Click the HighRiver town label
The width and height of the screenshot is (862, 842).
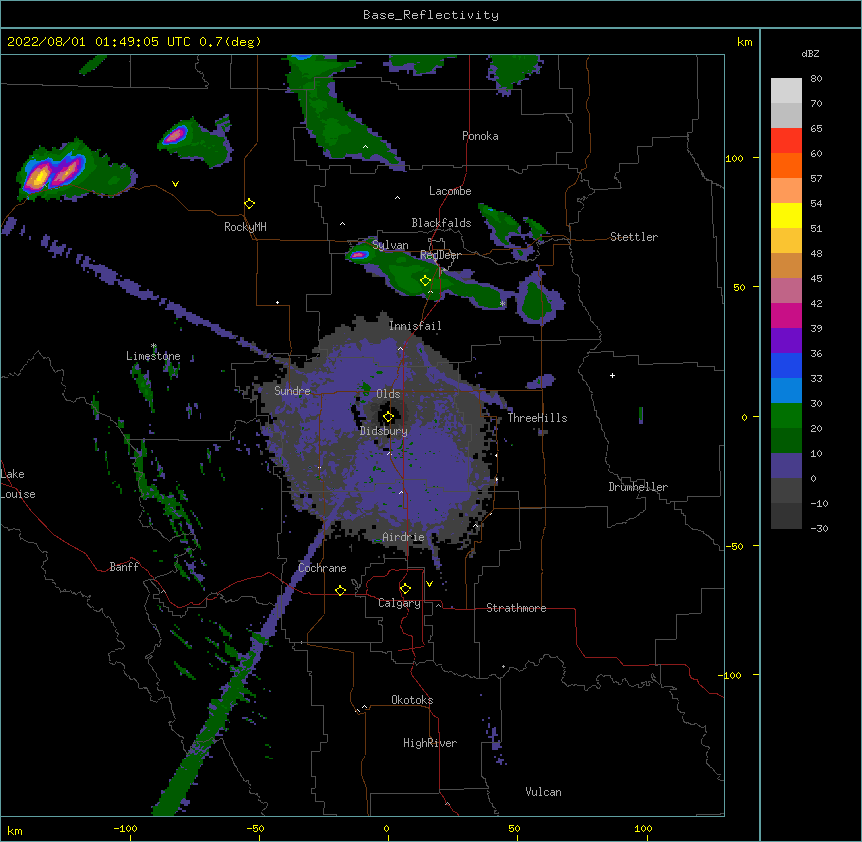430,743
